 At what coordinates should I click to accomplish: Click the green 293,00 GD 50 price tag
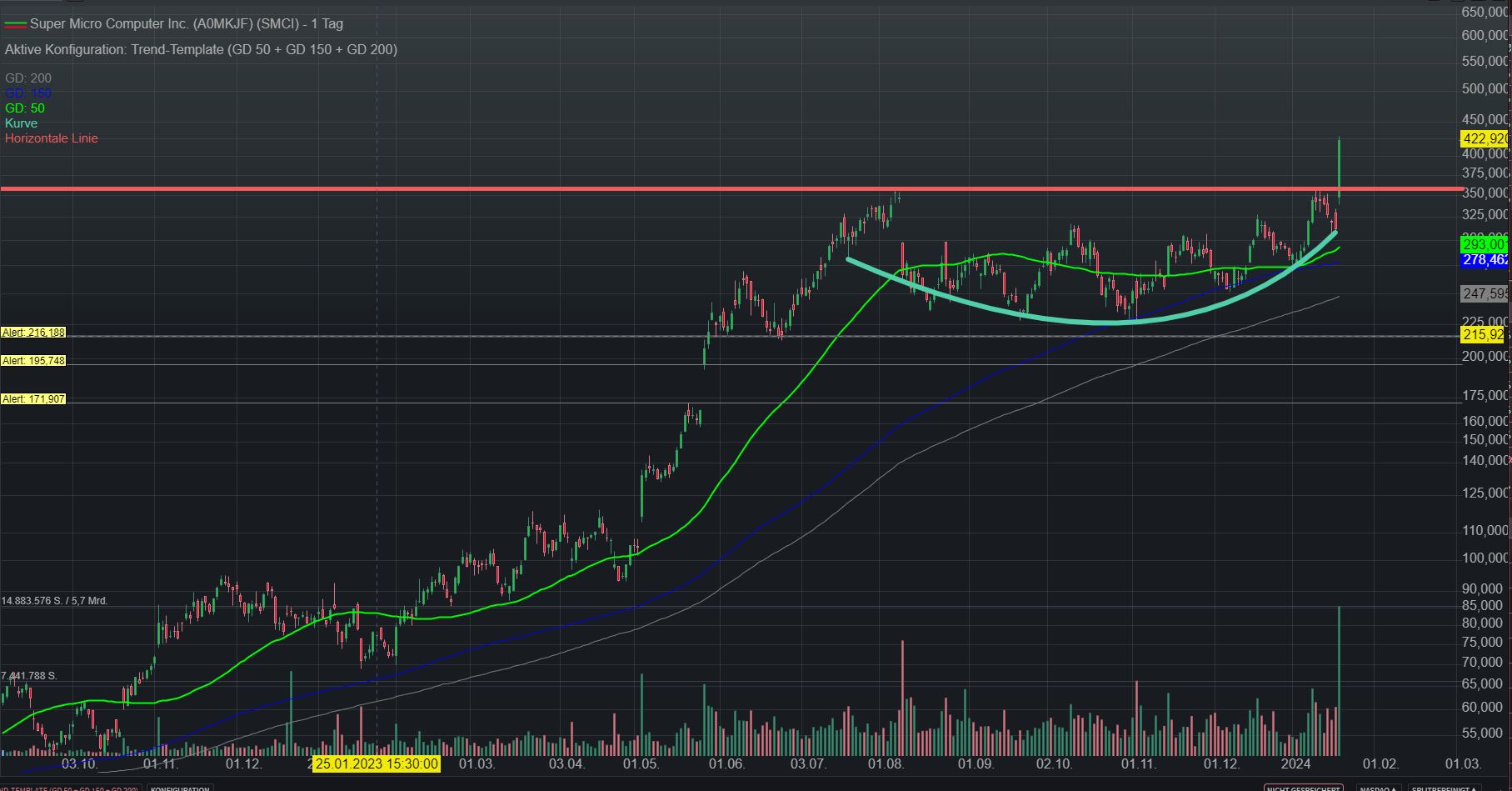[1484, 244]
